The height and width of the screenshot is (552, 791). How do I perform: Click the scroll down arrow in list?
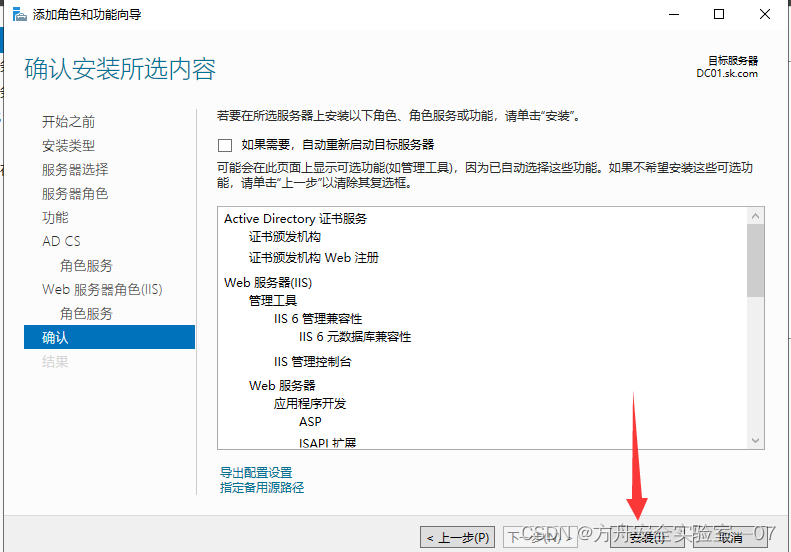[755, 440]
